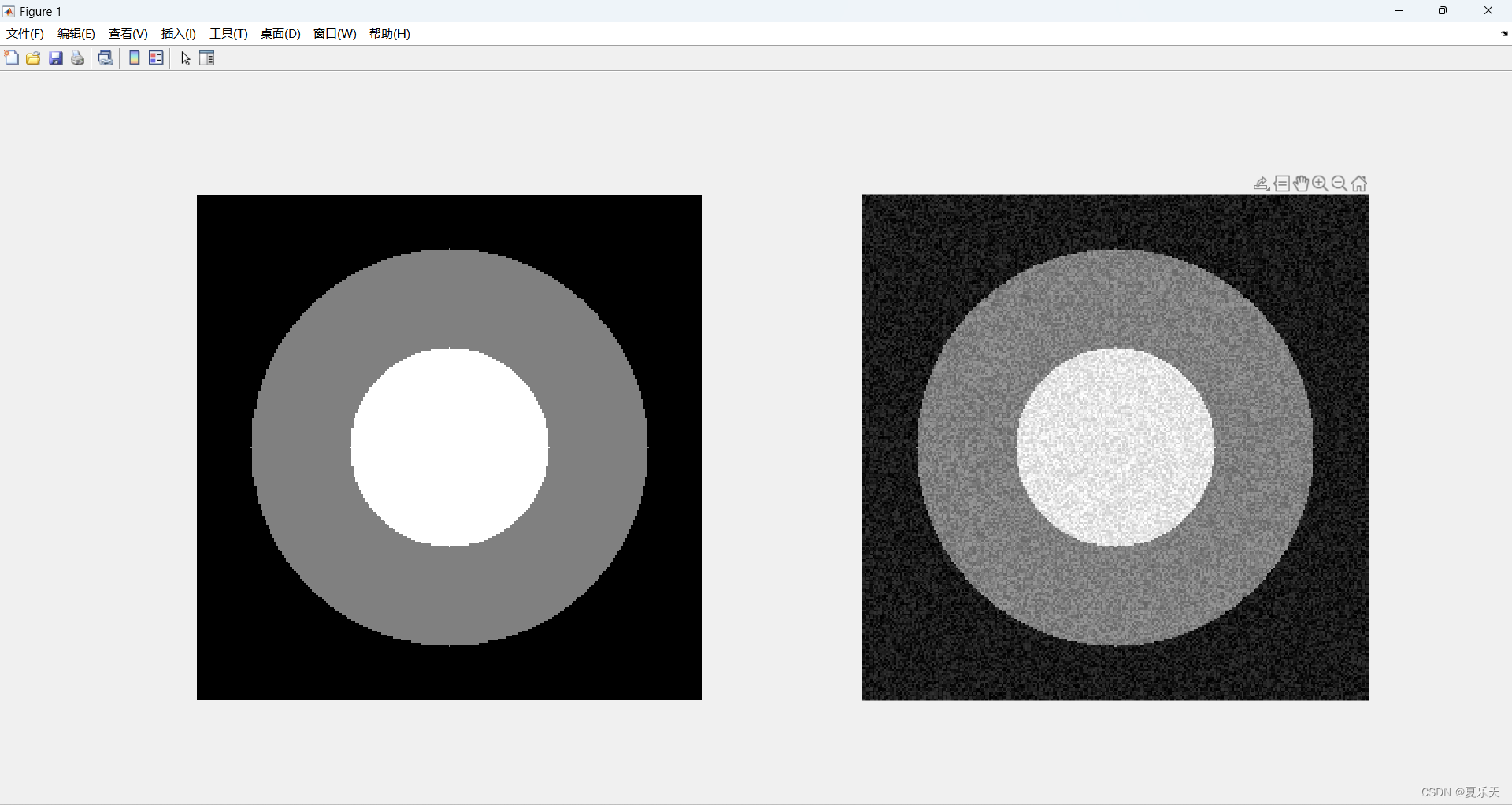Activate the pan hand tool
This screenshot has height=805, width=1512.
(x=1301, y=184)
